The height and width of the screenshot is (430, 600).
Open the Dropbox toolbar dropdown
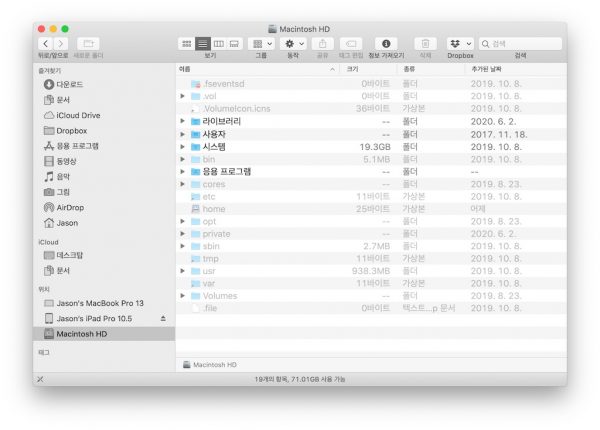coord(461,44)
